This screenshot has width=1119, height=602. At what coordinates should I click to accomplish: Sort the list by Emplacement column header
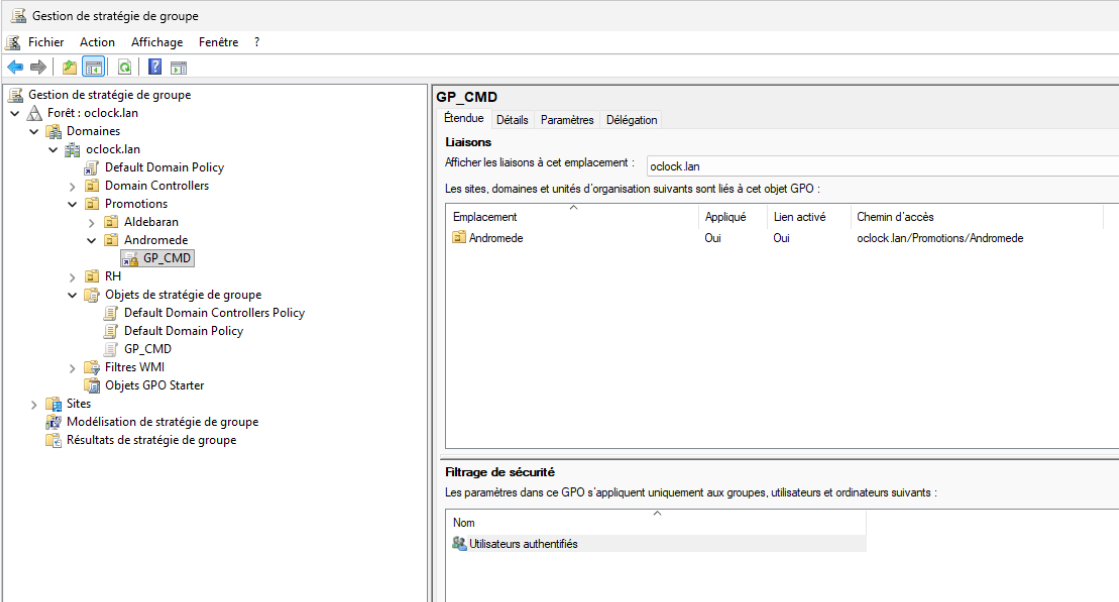click(485, 217)
